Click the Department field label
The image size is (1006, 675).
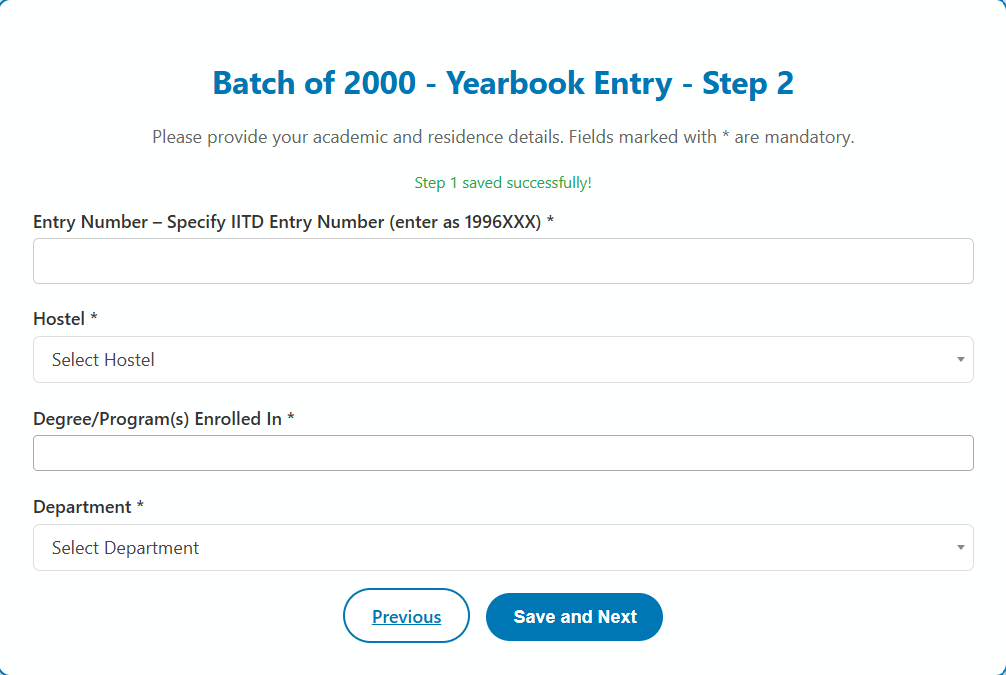[82, 507]
